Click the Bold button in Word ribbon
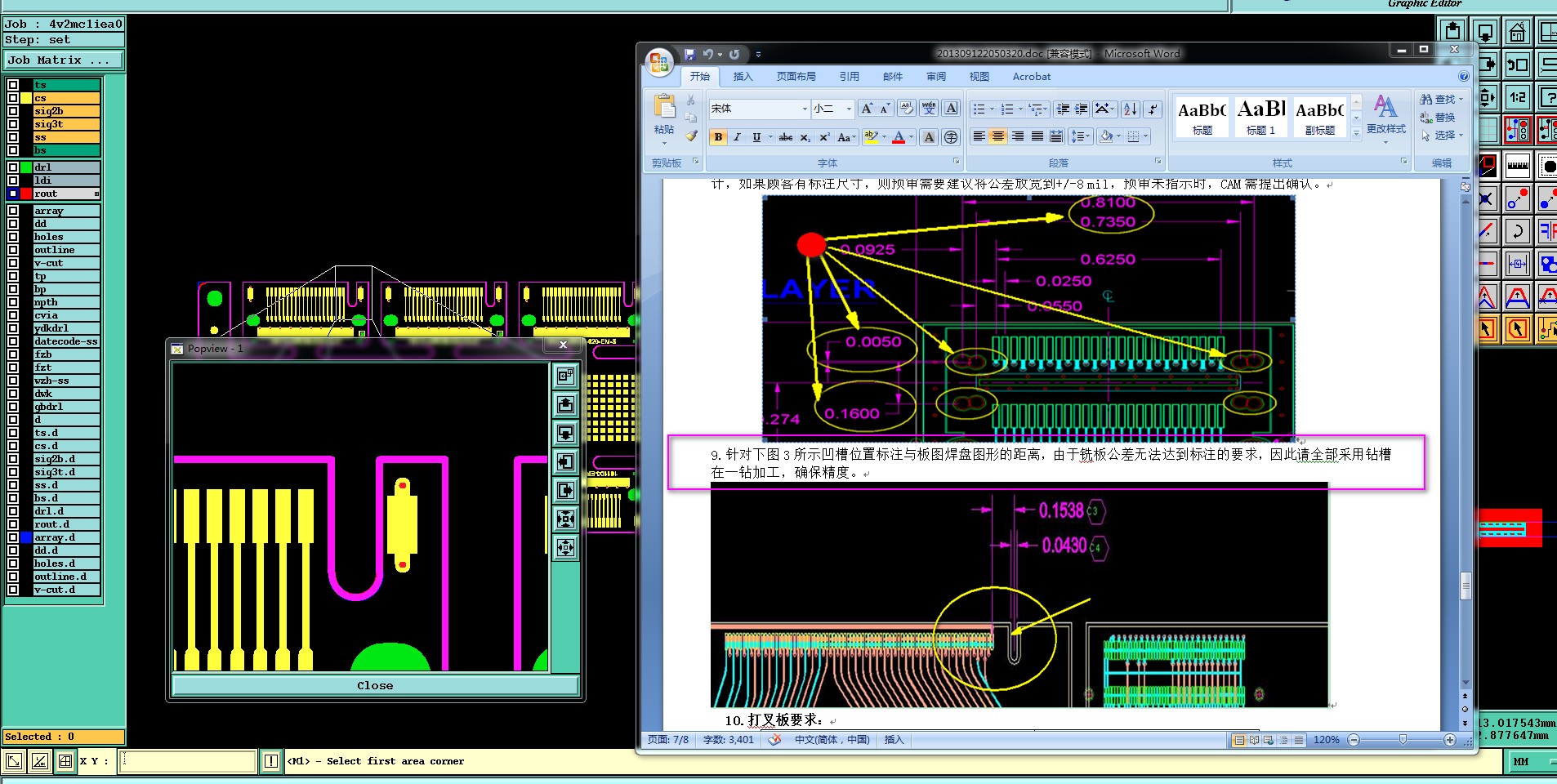This screenshot has width=1557, height=784. click(718, 137)
